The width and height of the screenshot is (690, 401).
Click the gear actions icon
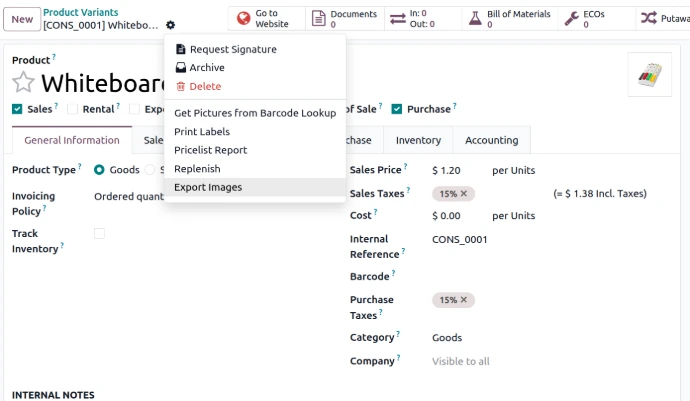point(170,25)
